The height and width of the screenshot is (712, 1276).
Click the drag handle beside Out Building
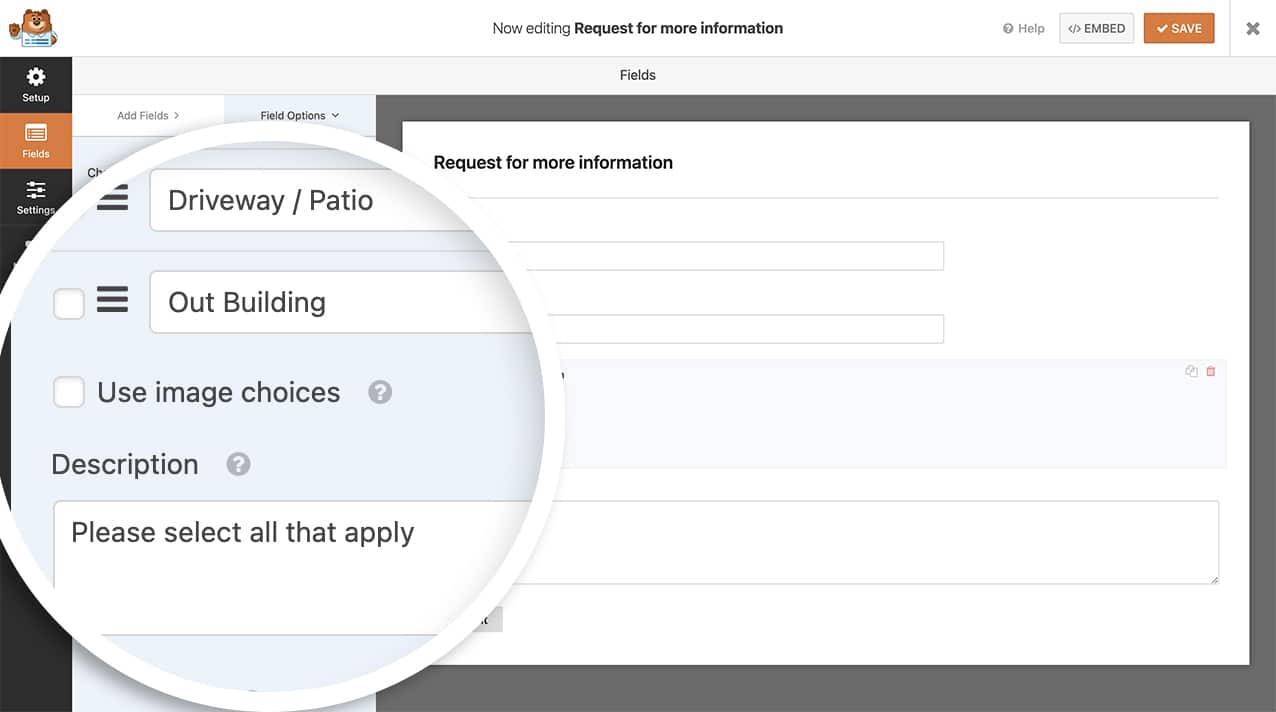112,300
